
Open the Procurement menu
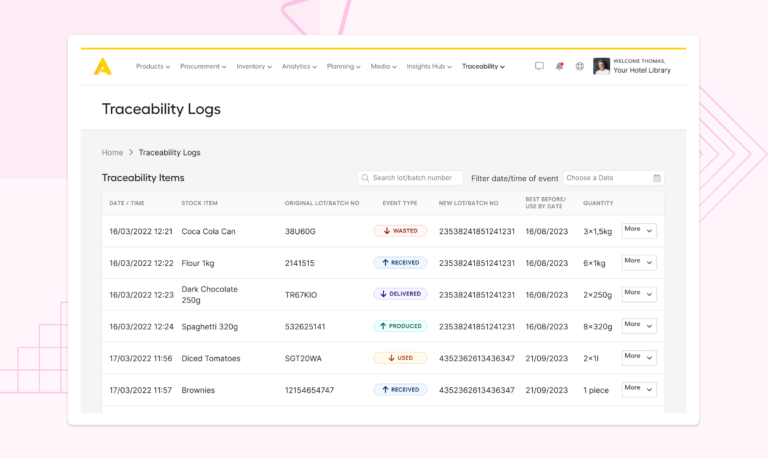click(203, 67)
